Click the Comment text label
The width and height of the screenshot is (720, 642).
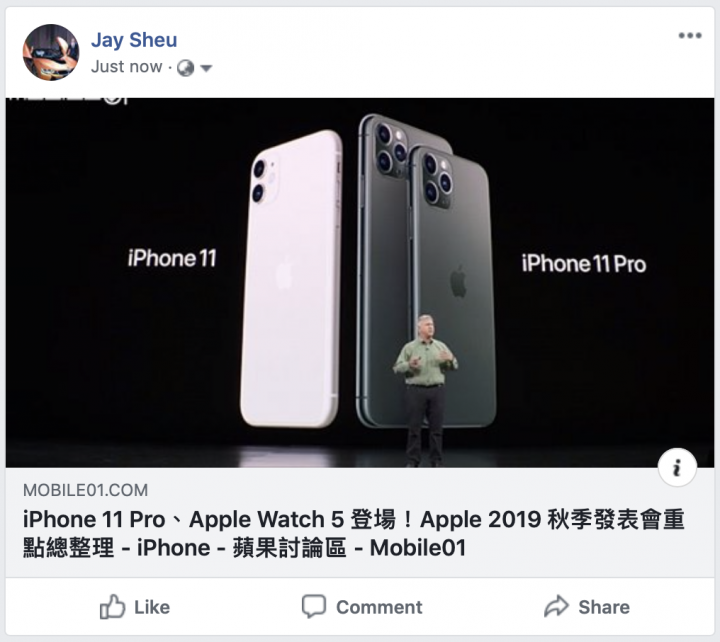379,607
